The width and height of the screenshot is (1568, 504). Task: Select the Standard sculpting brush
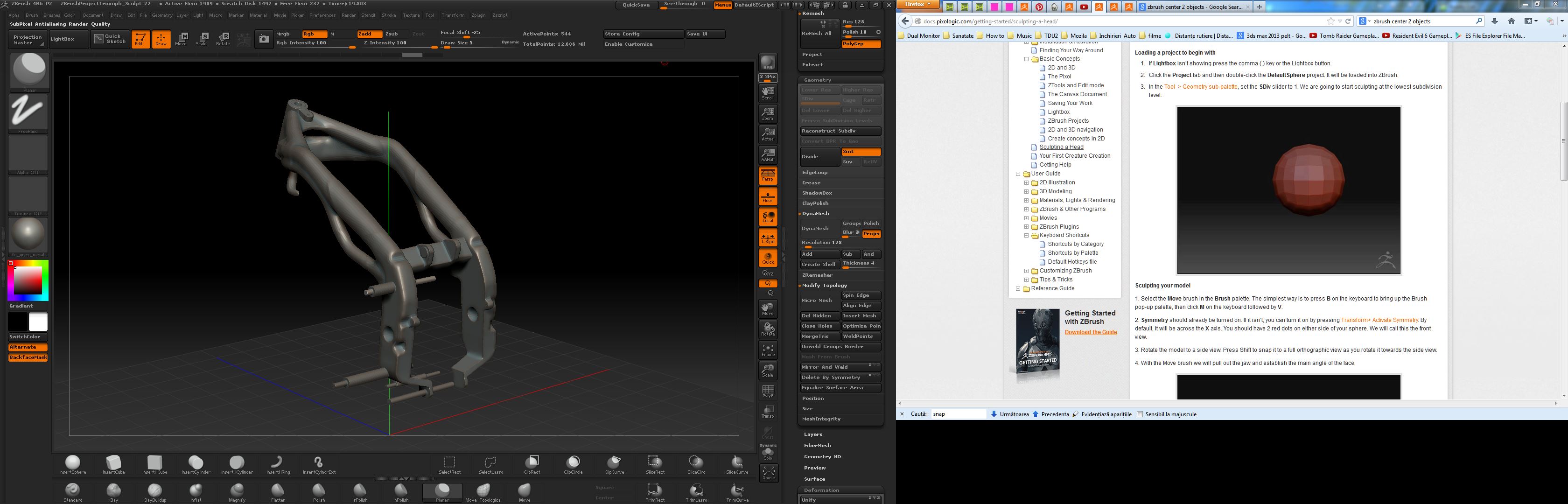point(72,492)
